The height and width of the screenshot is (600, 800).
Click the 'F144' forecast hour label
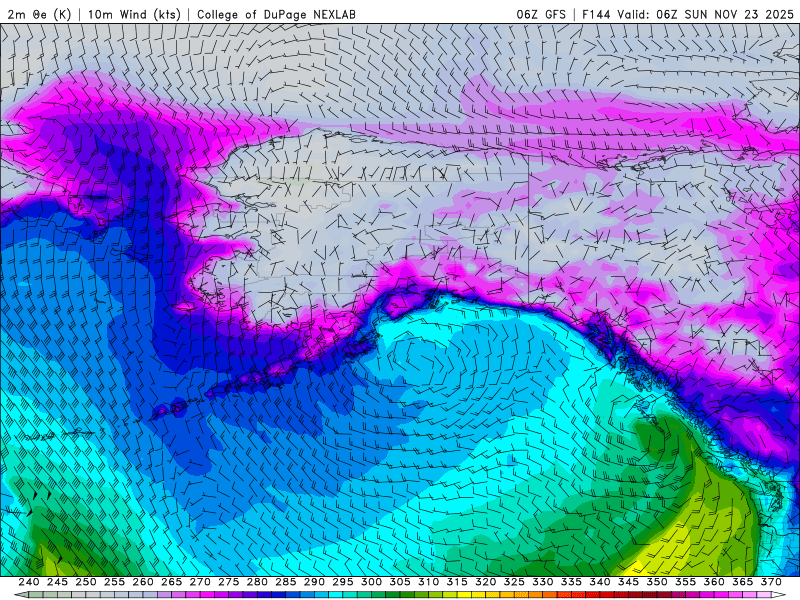[x=596, y=14]
